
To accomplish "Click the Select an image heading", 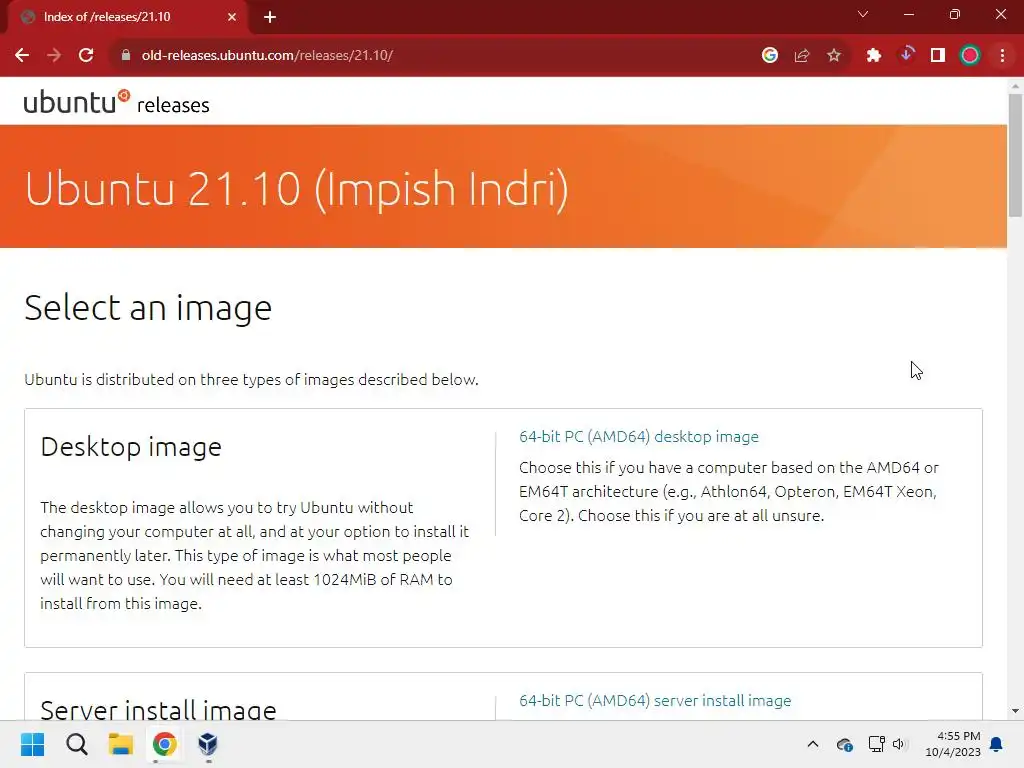I will pos(148,308).
